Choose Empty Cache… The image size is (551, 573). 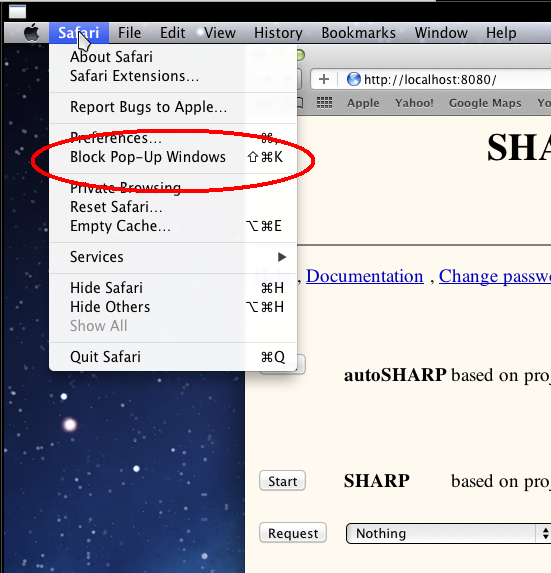point(173,226)
